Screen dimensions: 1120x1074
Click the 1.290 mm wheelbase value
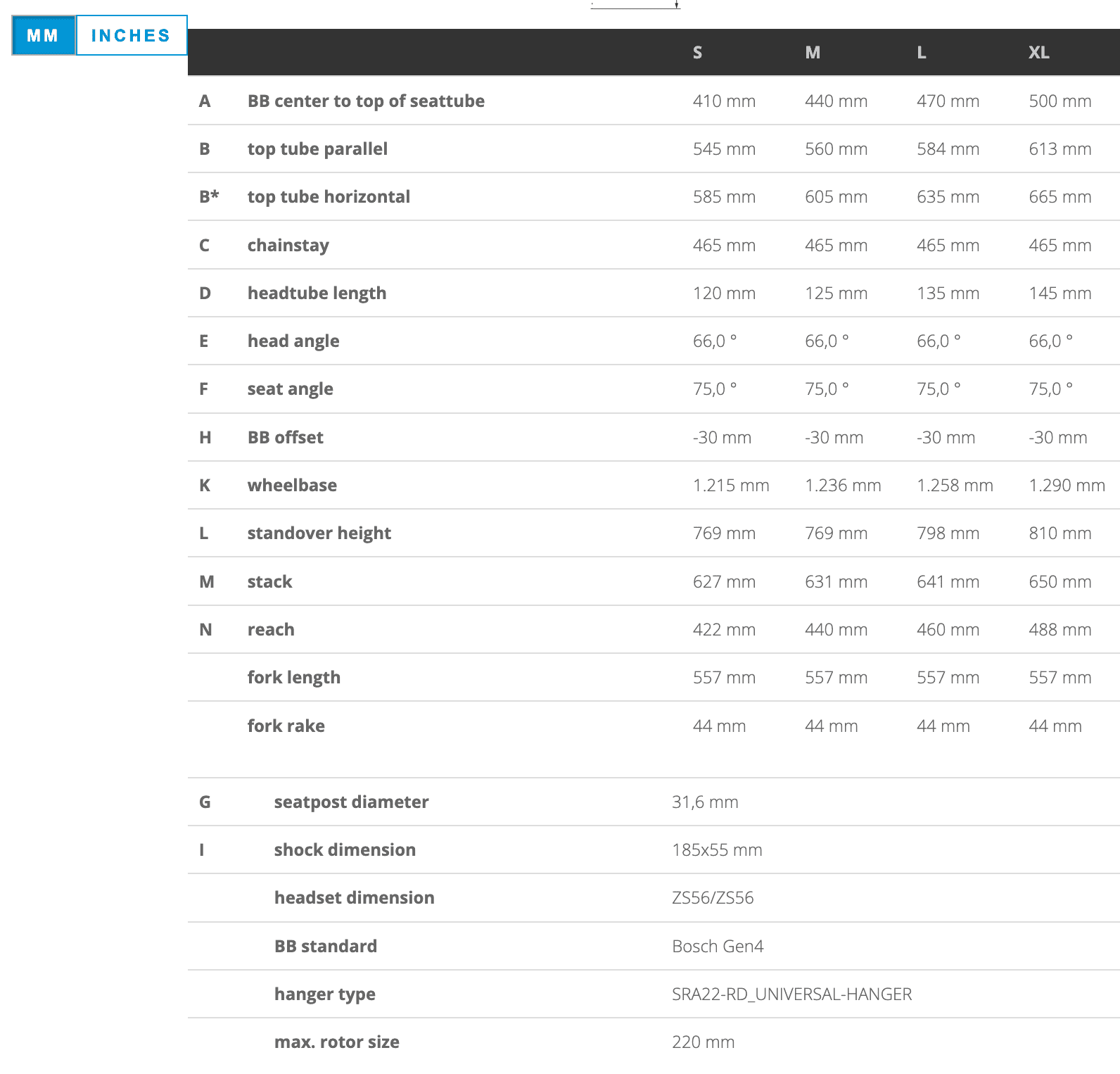coord(1066,485)
